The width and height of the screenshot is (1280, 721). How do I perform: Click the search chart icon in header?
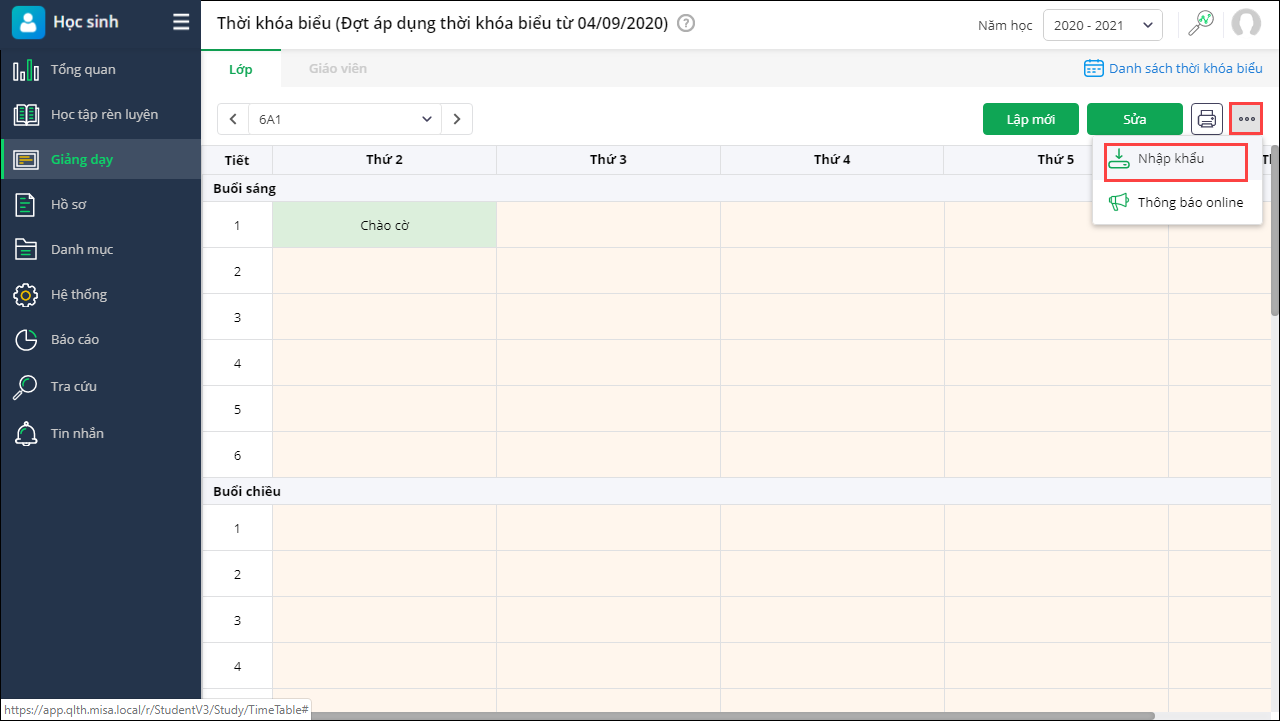1200,24
